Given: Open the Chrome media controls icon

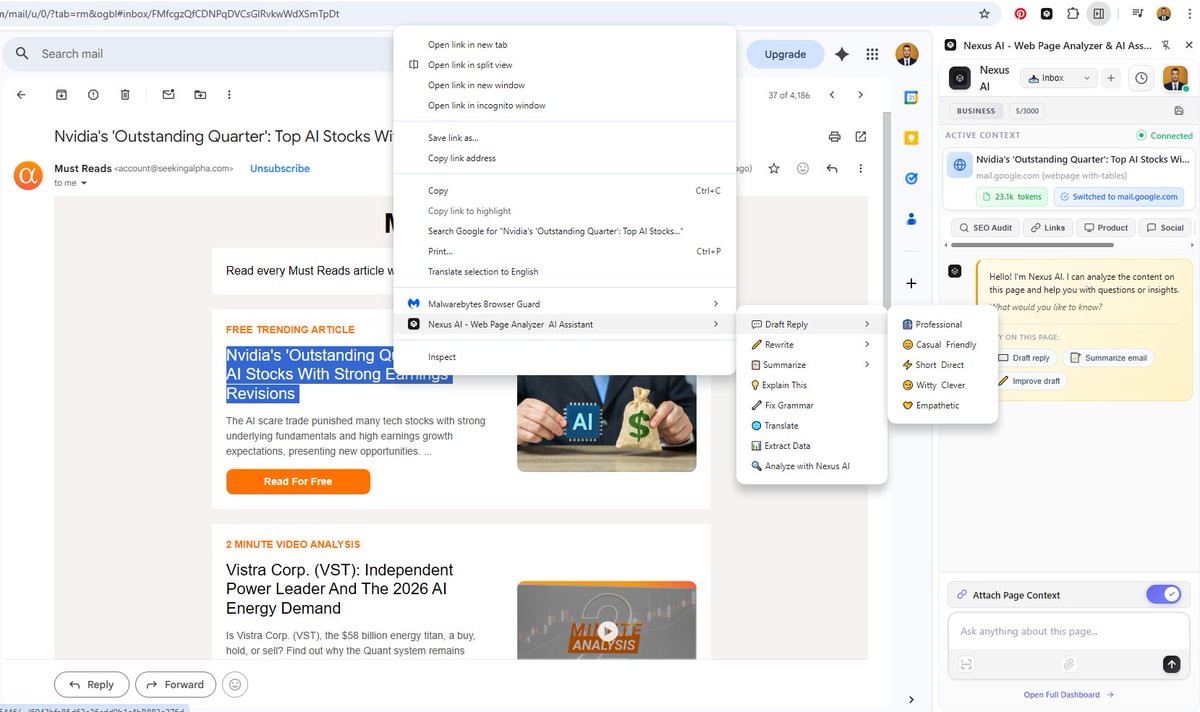Looking at the screenshot, I should pyautogui.click(x=1138, y=14).
